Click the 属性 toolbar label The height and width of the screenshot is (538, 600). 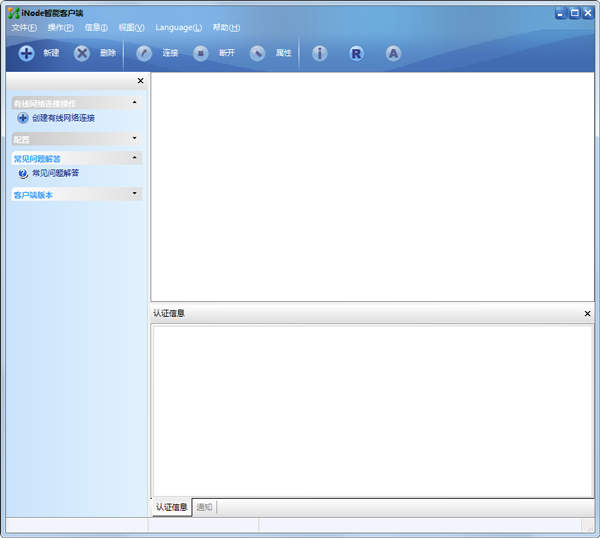[284, 53]
